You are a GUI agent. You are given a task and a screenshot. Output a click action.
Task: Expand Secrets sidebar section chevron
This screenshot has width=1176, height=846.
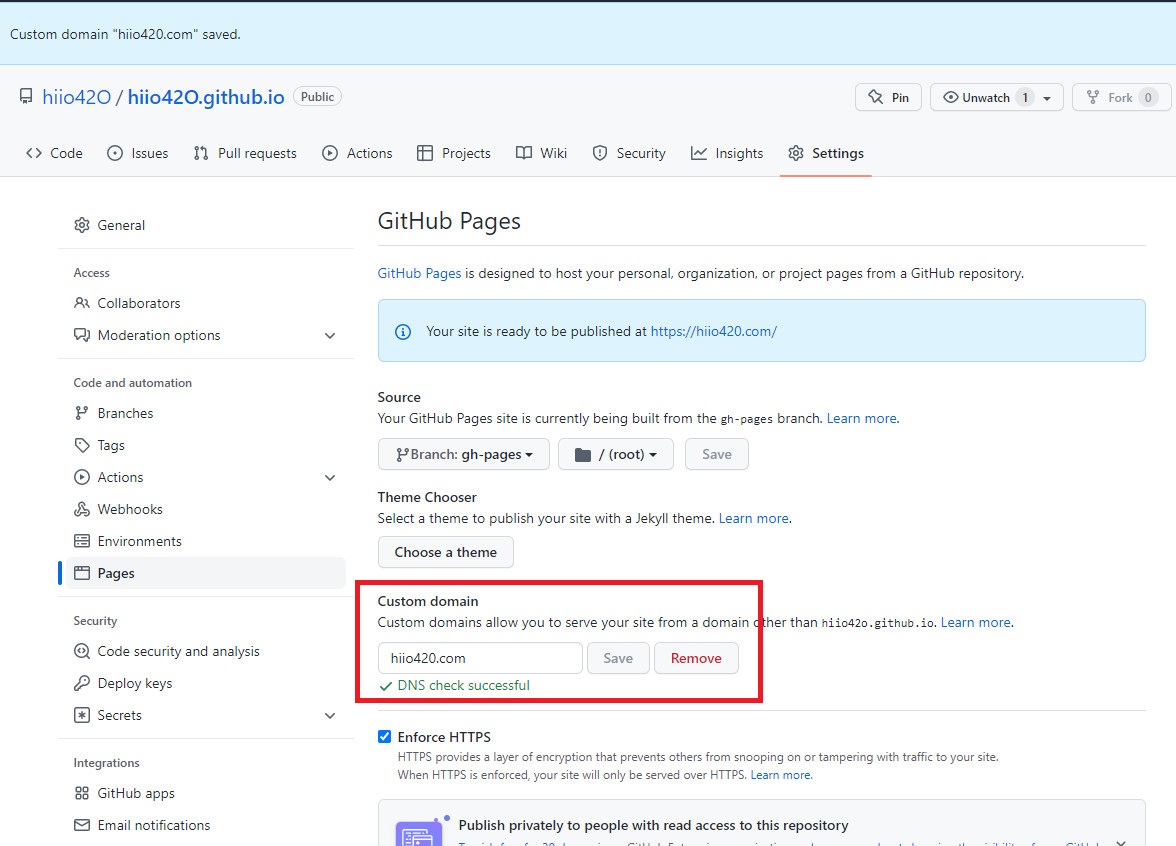330,716
